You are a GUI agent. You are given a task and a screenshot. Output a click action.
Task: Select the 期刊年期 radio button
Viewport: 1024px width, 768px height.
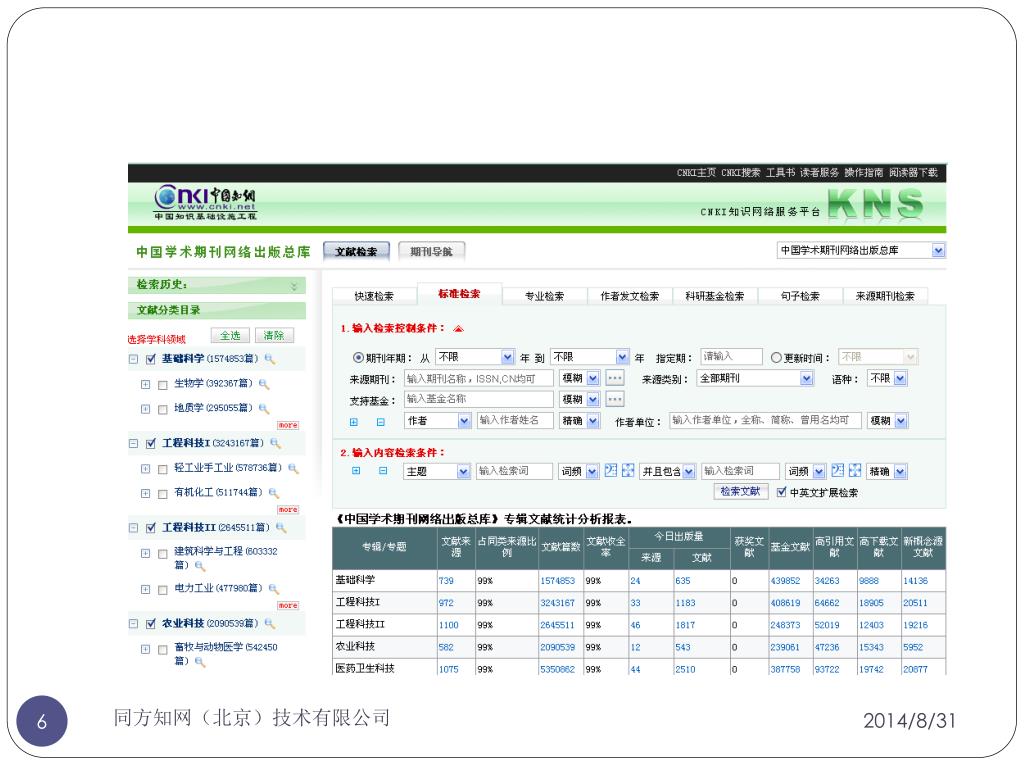pyautogui.click(x=358, y=358)
